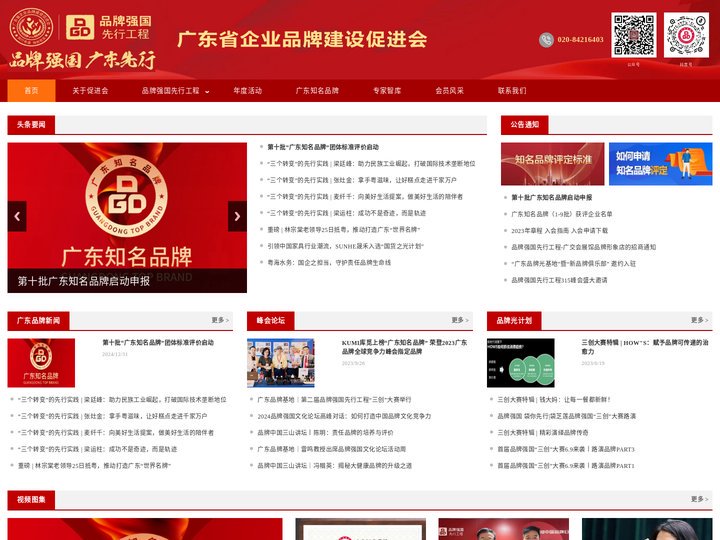Open the 专家智库 menu item
The width and height of the screenshot is (720, 540).
387,90
